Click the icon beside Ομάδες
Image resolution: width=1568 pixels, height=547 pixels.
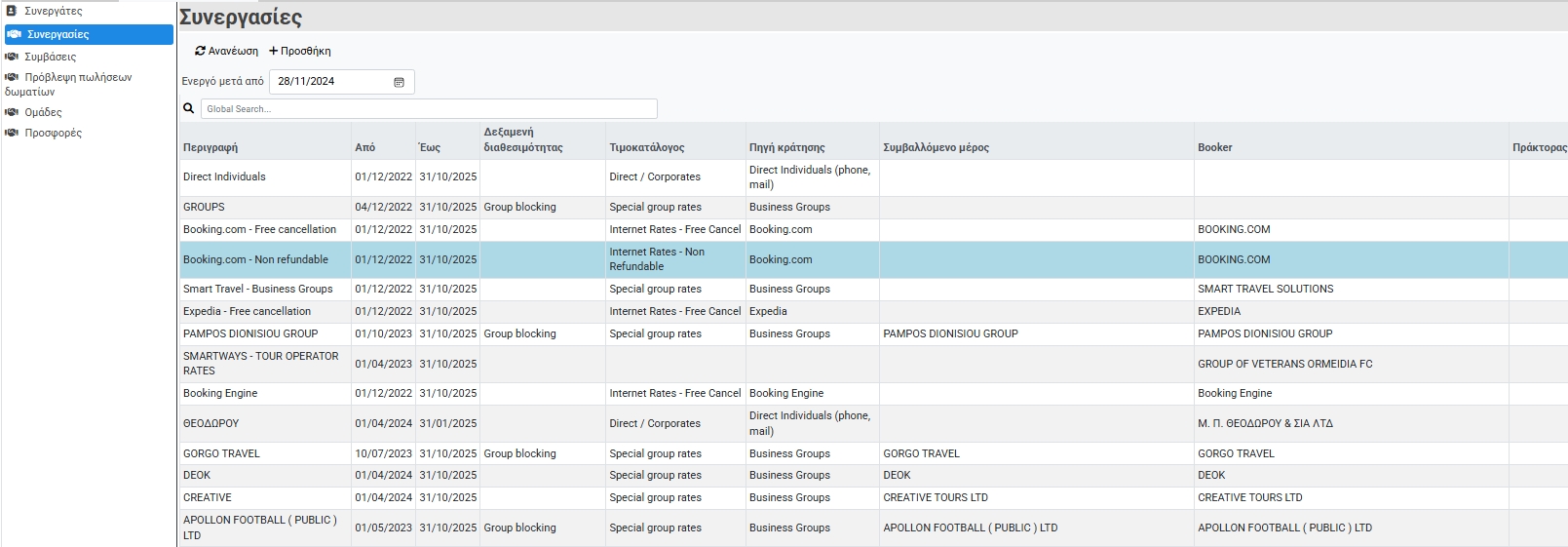click(12, 112)
